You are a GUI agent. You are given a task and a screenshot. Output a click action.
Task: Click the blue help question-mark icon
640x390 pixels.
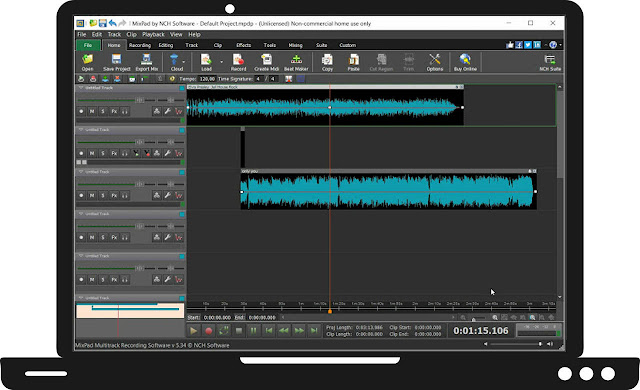[553, 45]
